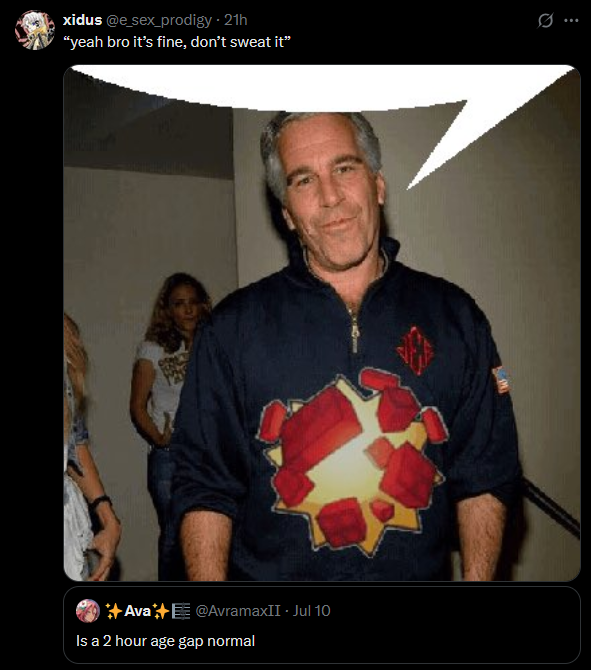Click the red monogram emblem on the sweater
The width and height of the screenshot is (591, 670).
pos(415,350)
